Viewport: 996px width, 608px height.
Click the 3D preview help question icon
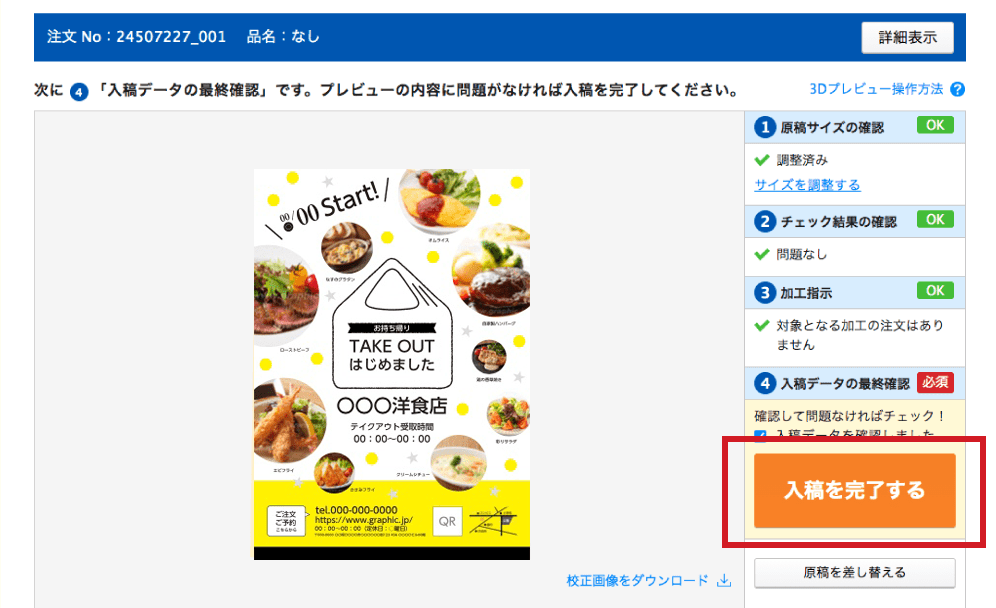pos(957,90)
